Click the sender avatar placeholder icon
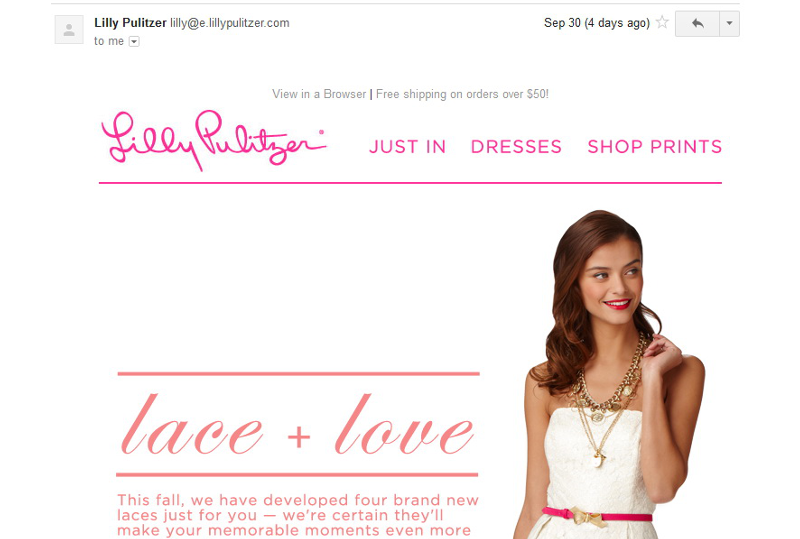This screenshot has height=539, width=800. point(69,30)
